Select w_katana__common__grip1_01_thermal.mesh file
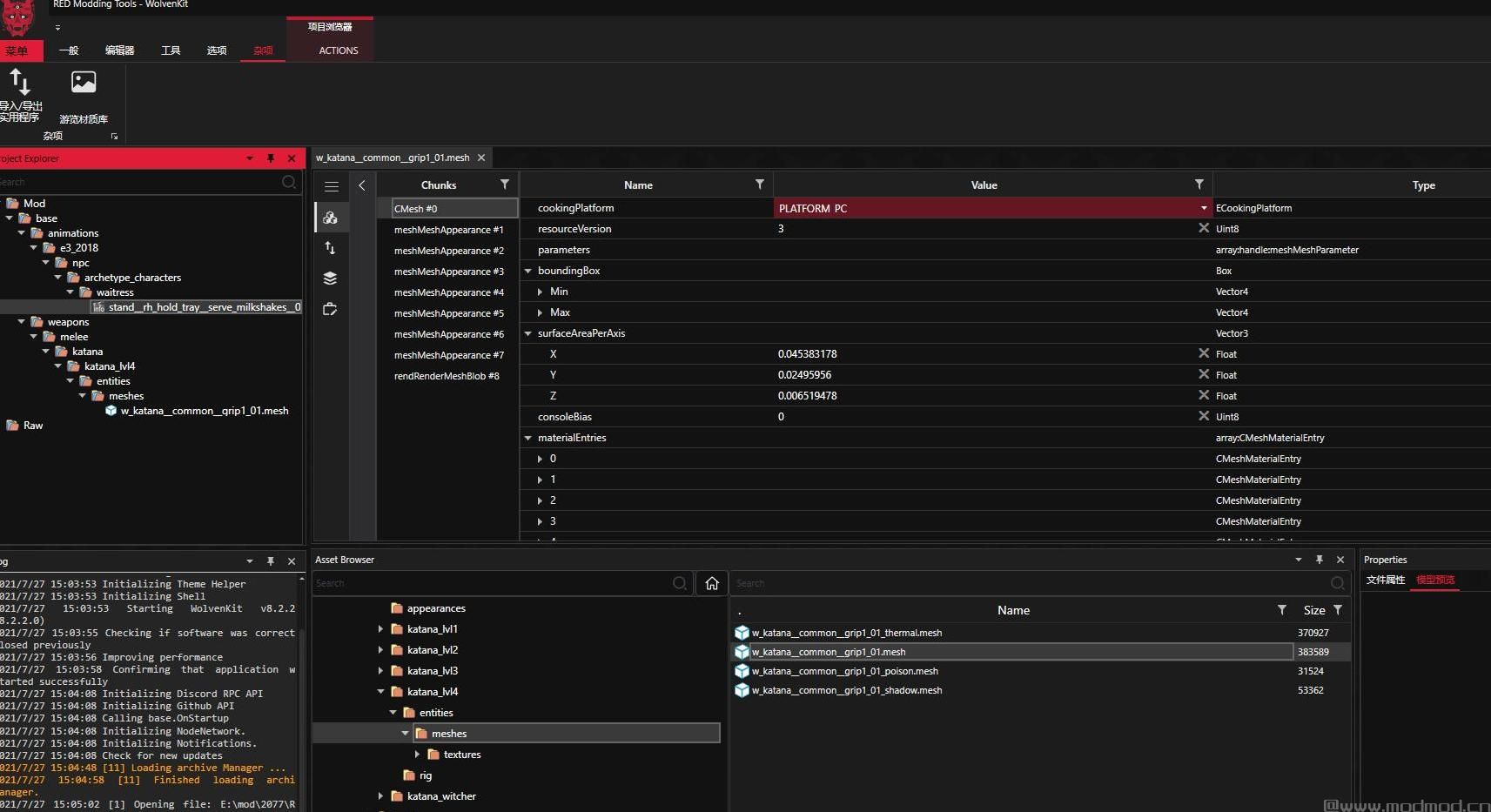This screenshot has height=812, width=1491. [x=847, y=633]
